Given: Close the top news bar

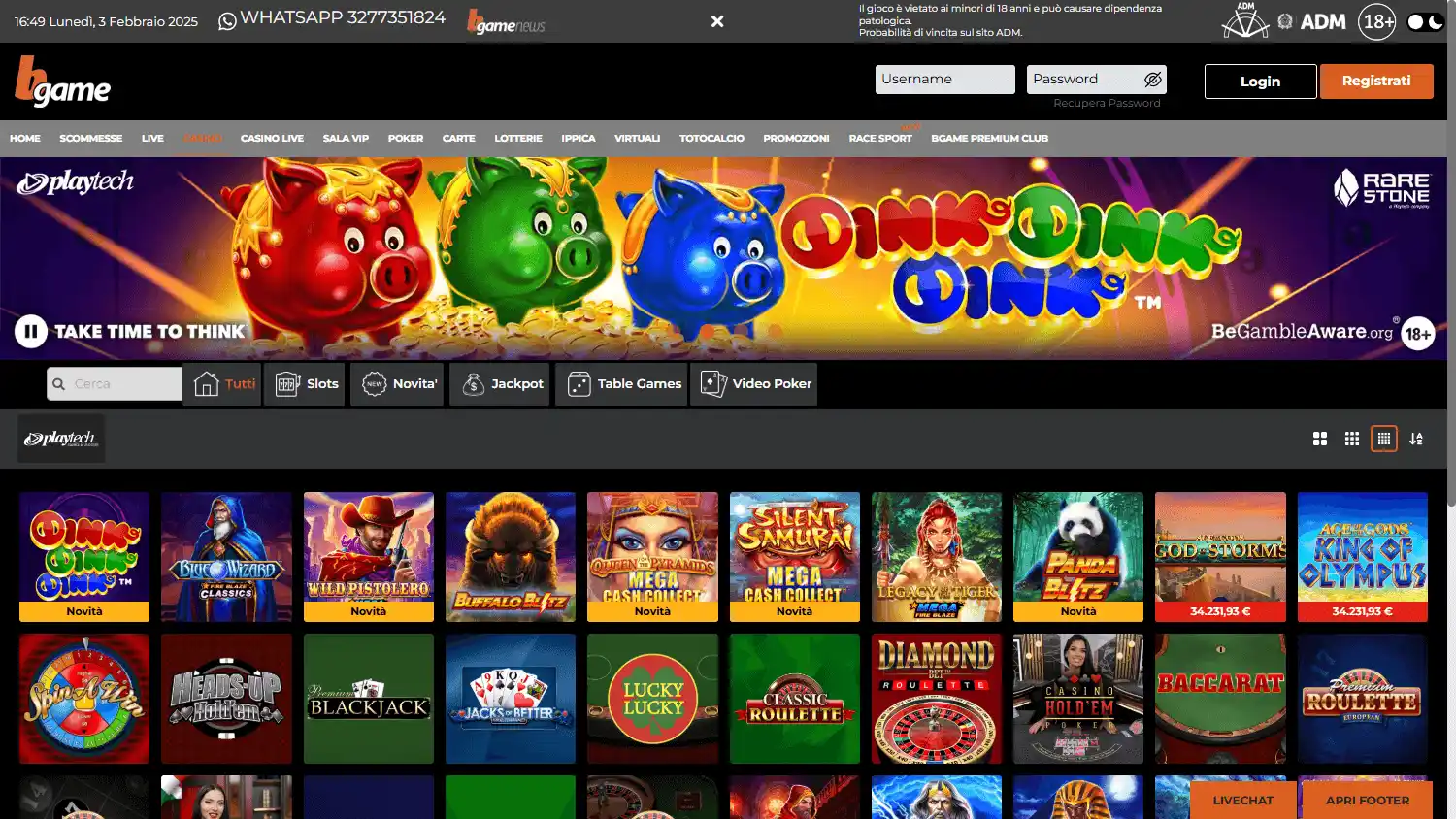Looking at the screenshot, I should 717,21.
